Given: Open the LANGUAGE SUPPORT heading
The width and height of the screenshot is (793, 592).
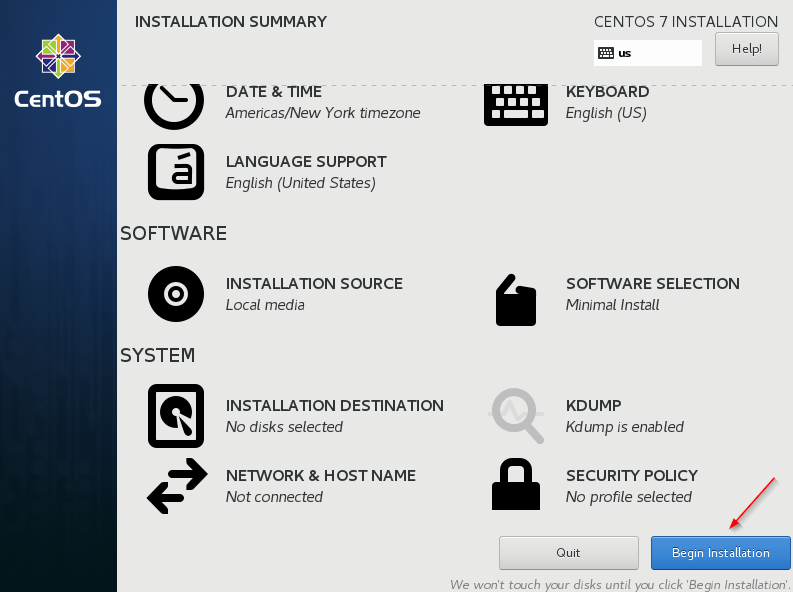Looking at the screenshot, I should coord(306,162).
